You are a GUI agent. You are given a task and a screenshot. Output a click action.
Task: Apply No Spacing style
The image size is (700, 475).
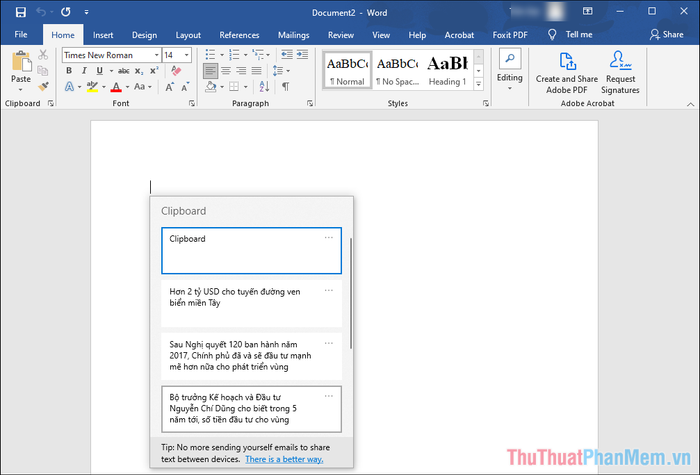pos(397,70)
